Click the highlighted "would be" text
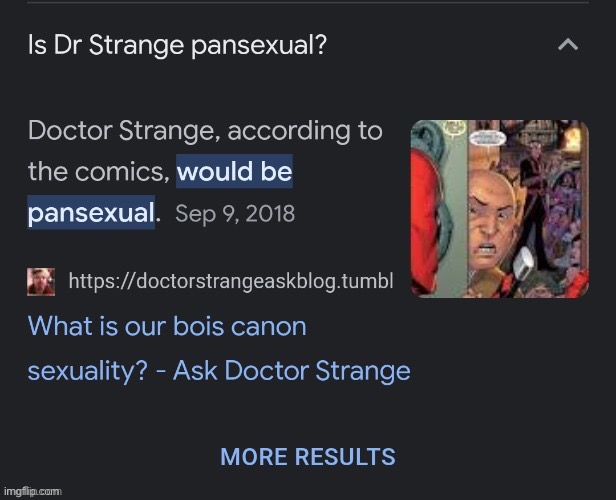 coord(234,172)
